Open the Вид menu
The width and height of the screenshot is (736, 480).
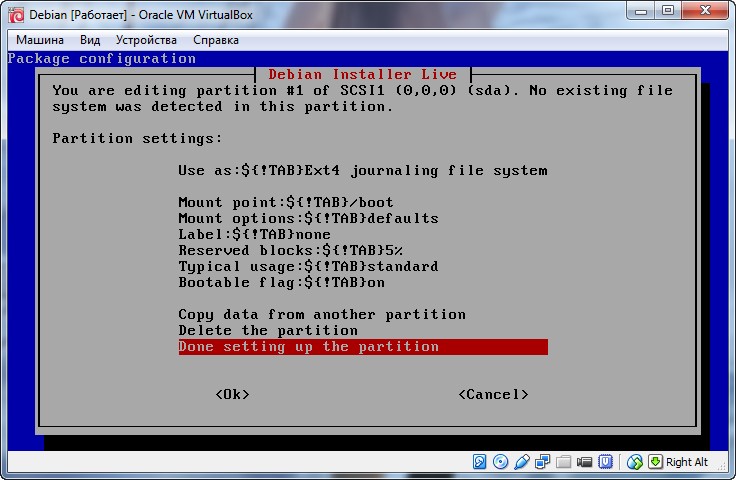coord(90,40)
